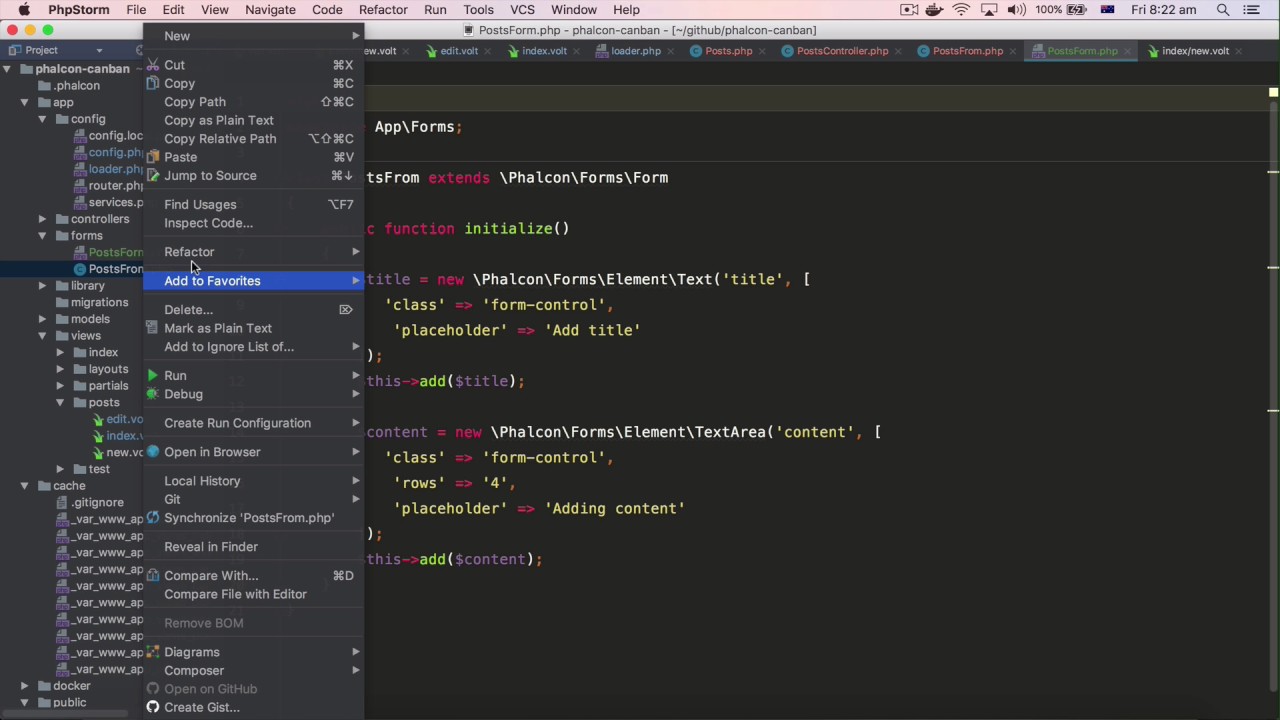Expand the controllers folder
Viewport: 1280px width, 720px height.
42,219
